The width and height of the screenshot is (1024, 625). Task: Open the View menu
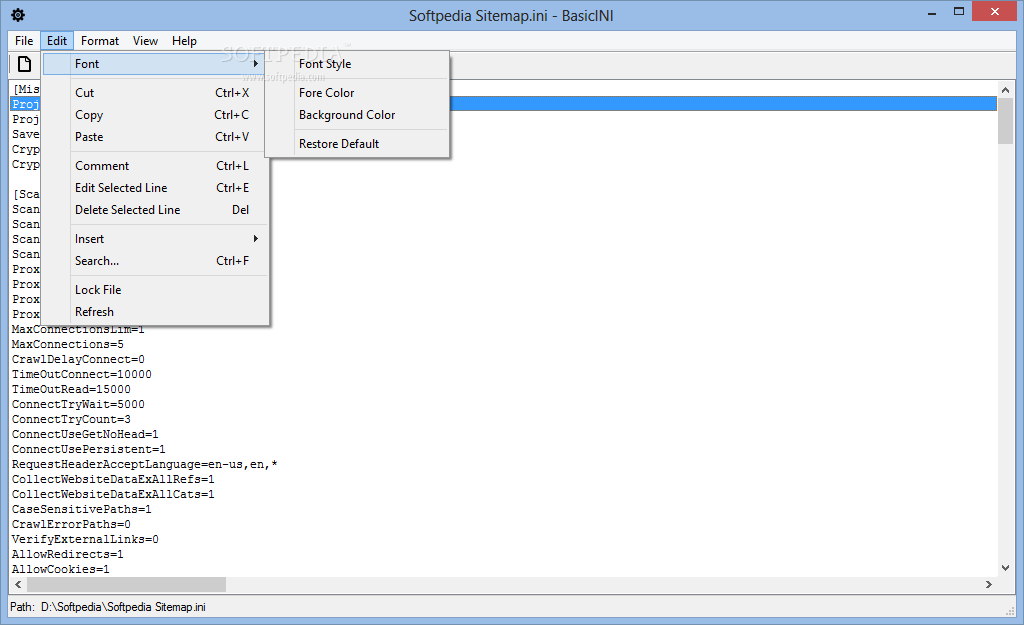click(145, 40)
